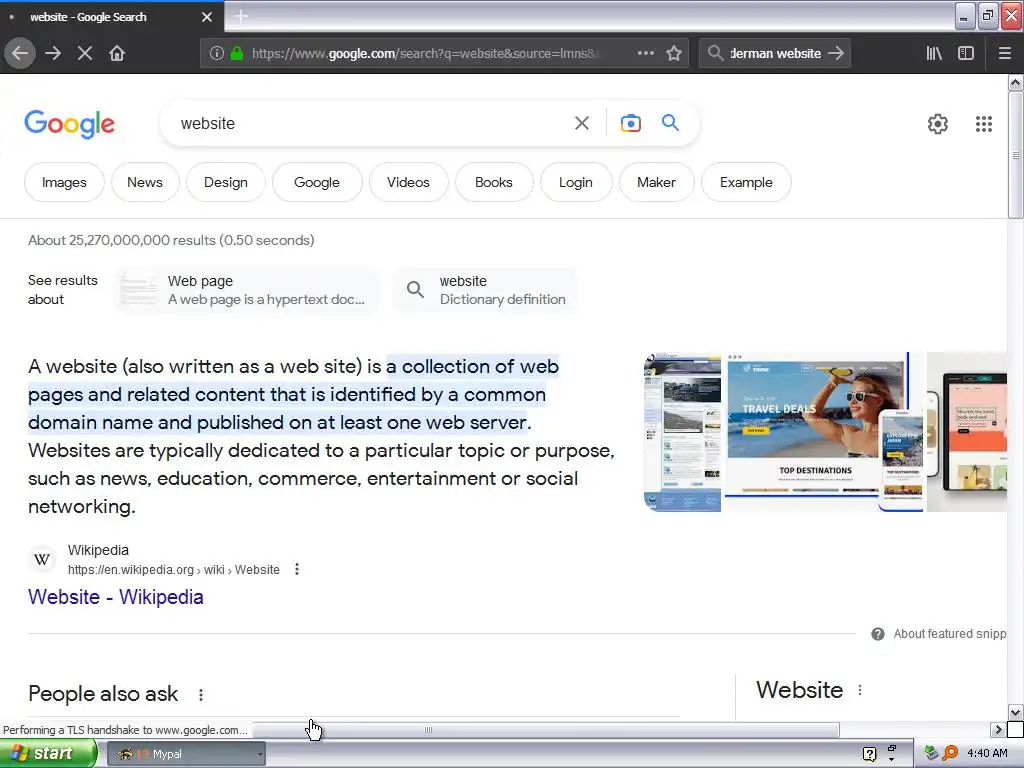Filter results by Videos
The width and height of the screenshot is (1024, 768).
point(408,182)
